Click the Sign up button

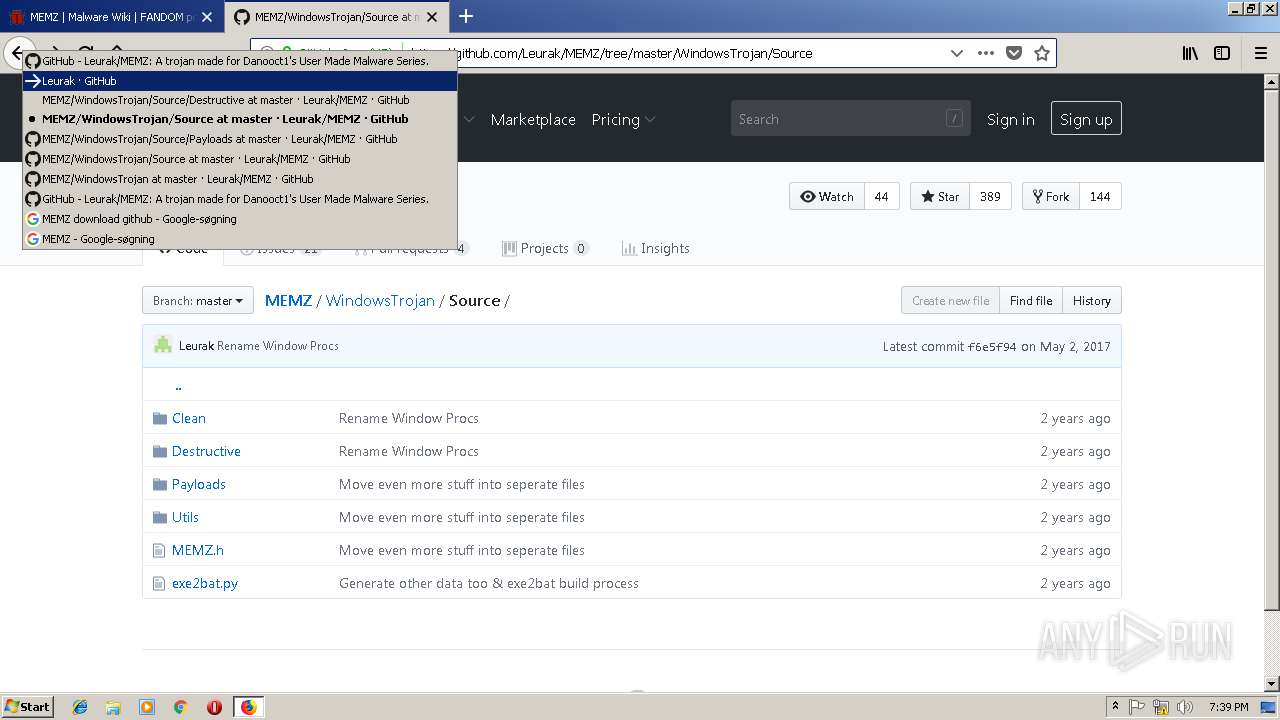pos(1086,119)
